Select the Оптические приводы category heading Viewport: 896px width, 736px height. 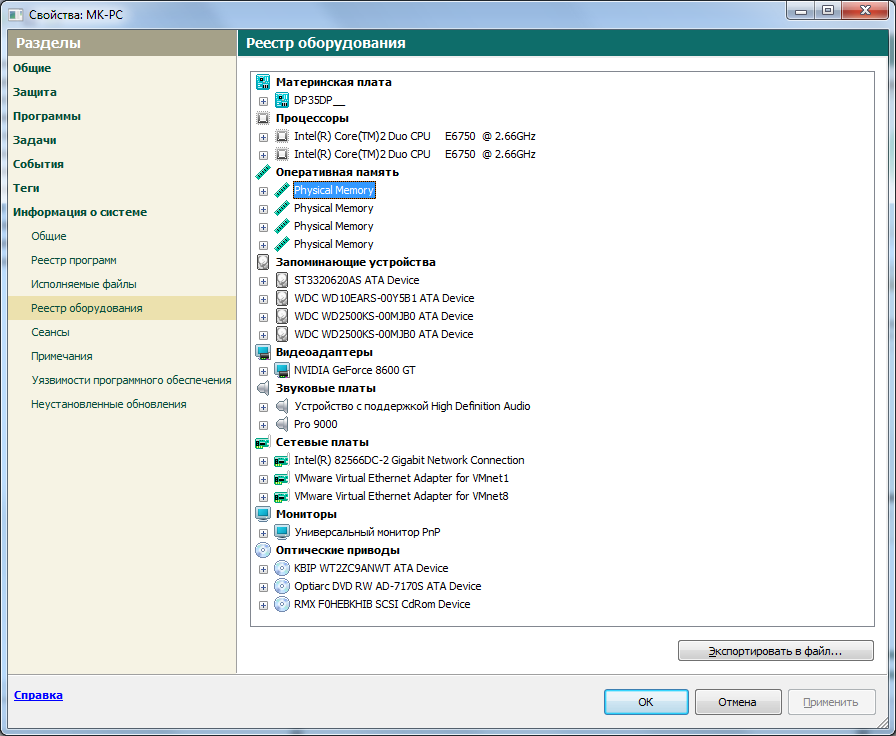pyautogui.click(x=337, y=550)
